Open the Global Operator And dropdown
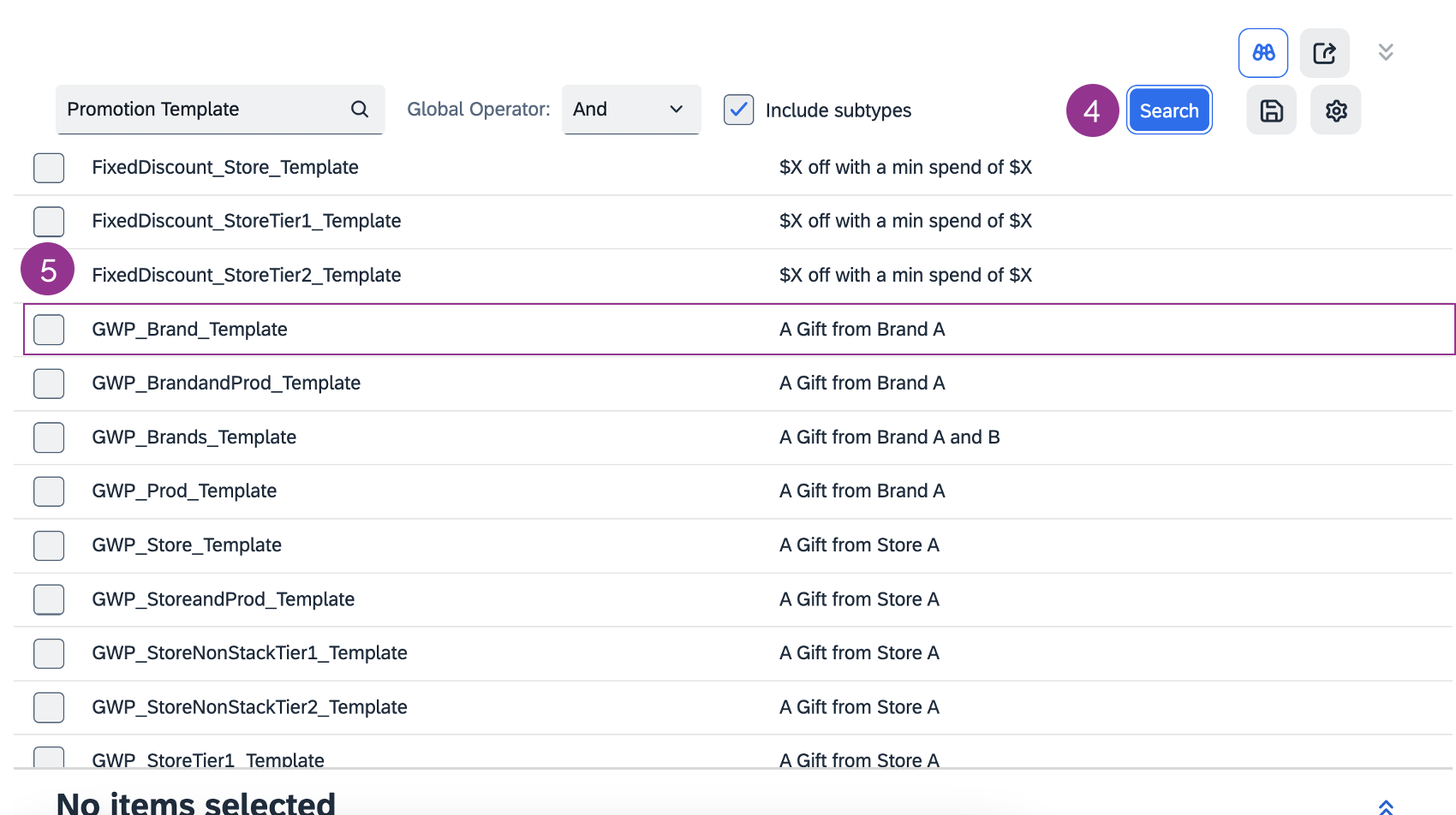This screenshot has width=1456, height=815. pos(630,110)
